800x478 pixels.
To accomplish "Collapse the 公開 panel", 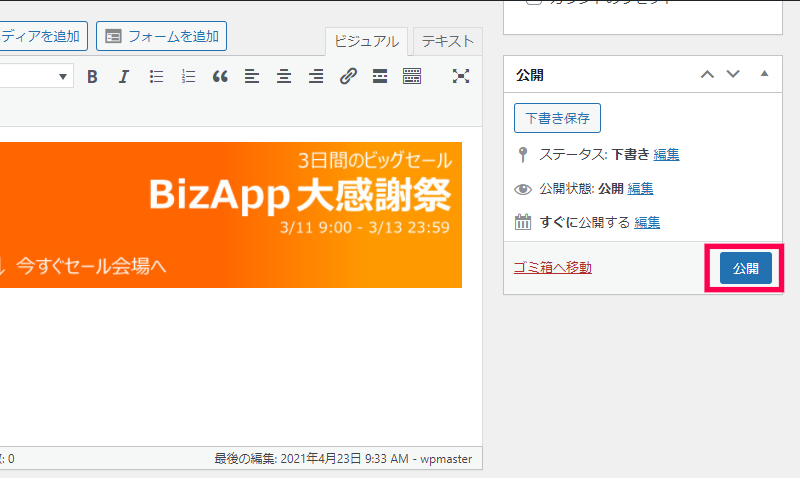I will [764, 74].
